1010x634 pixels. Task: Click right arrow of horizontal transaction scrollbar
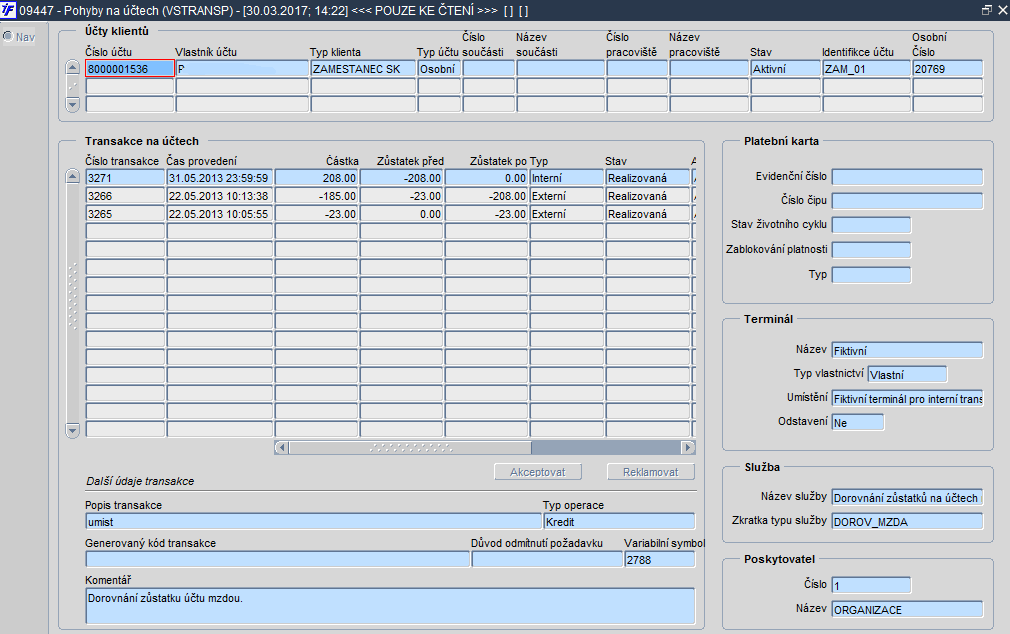tap(688, 447)
